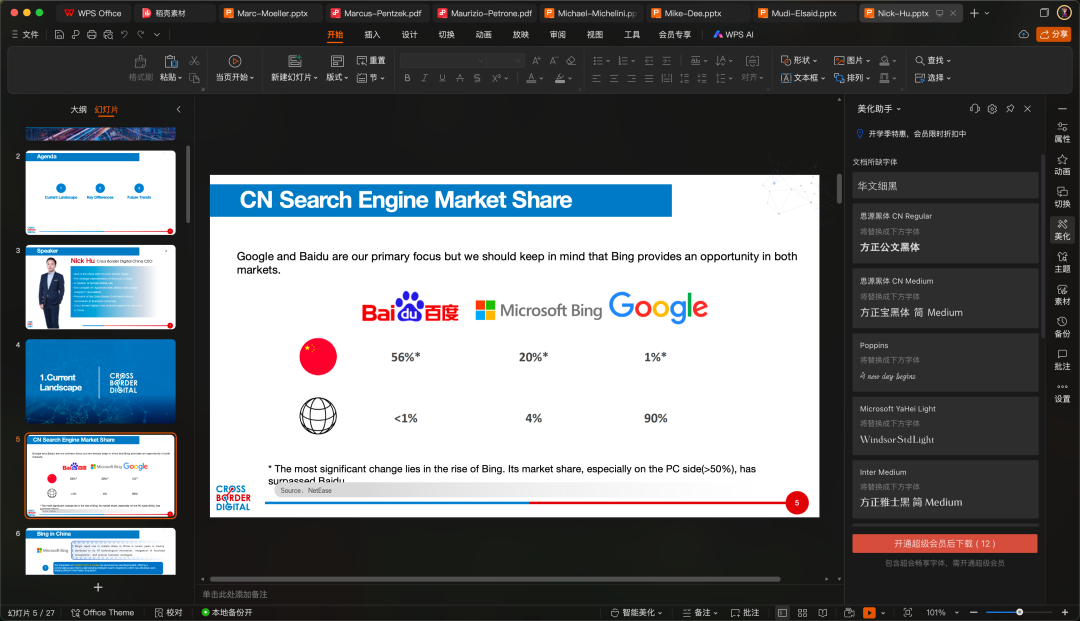Viewport: 1080px width, 621px height.
Task: Start slideshow from current page (当页开始)
Action: 235,68
